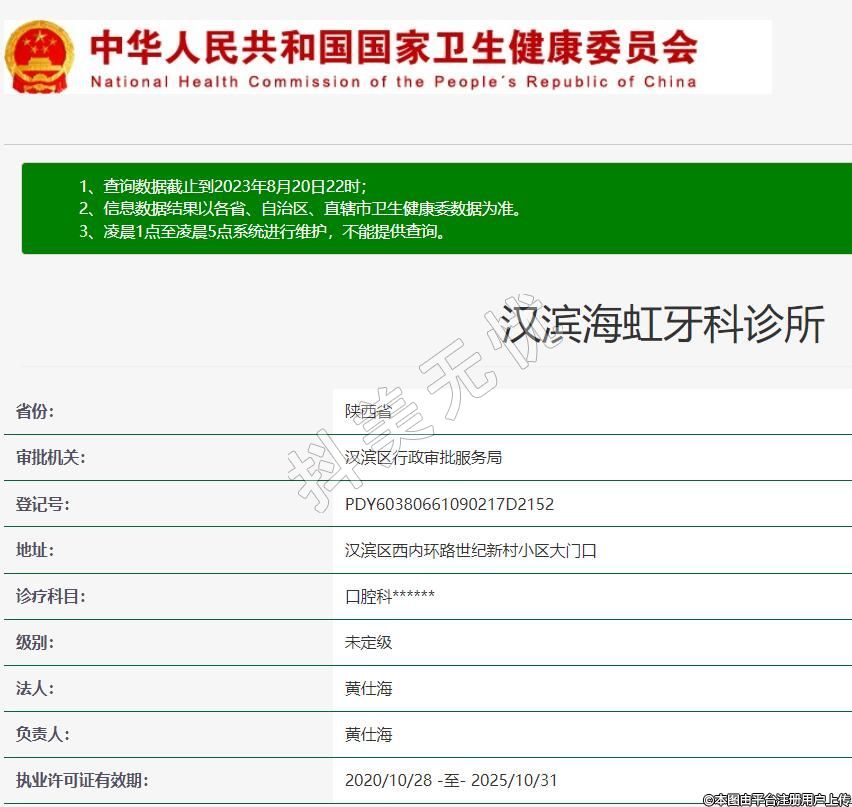Click the English National Health Commission subtitle
Viewport: 852px width, 807px height.
[393, 82]
